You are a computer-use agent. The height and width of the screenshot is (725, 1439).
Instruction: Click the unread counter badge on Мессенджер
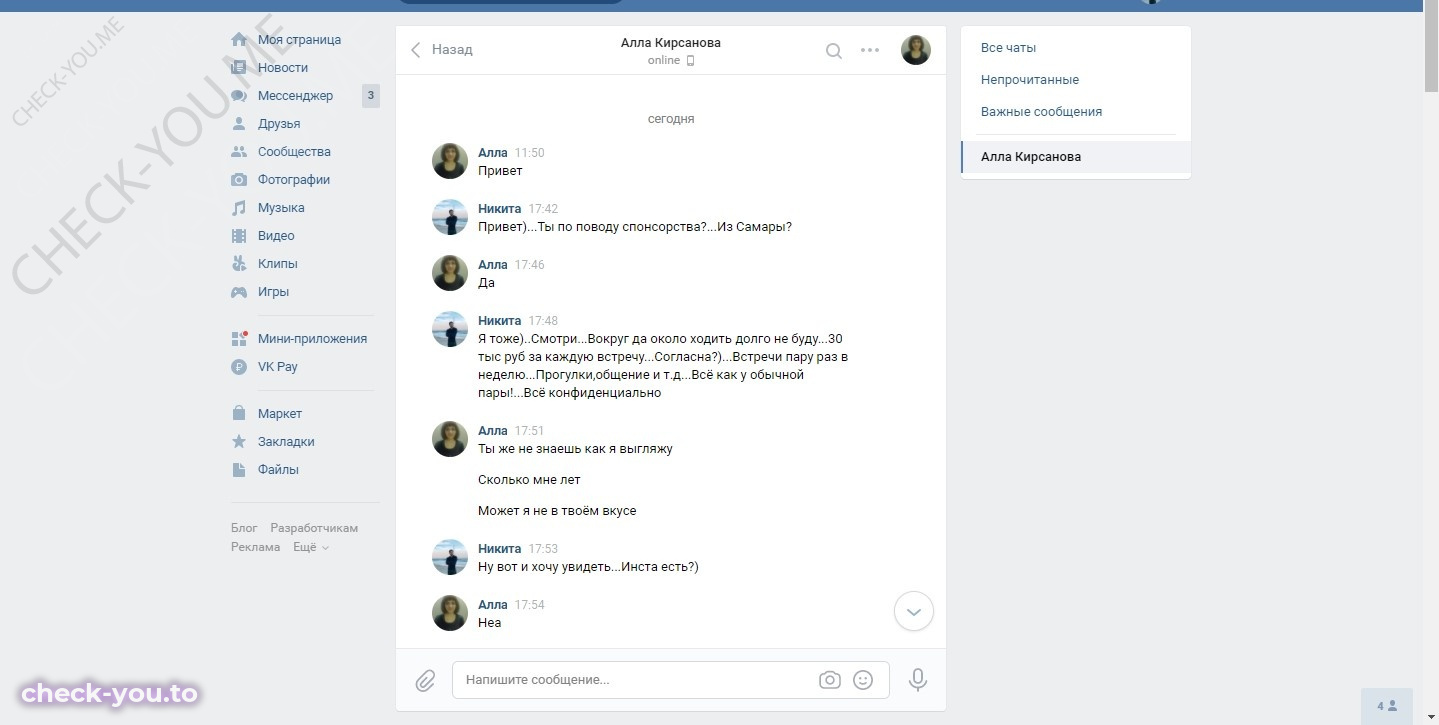(371, 96)
